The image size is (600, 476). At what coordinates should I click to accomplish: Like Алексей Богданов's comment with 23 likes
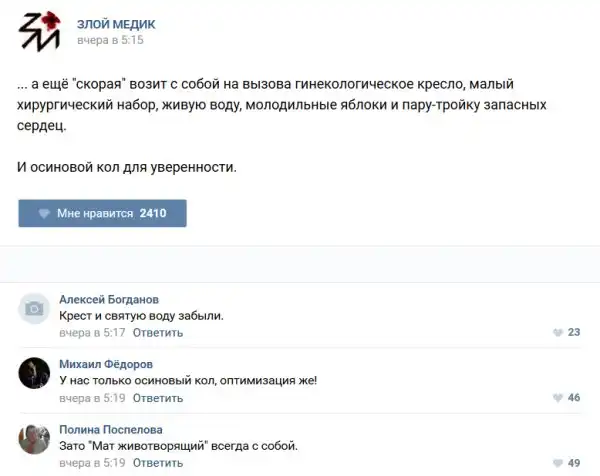click(x=558, y=332)
